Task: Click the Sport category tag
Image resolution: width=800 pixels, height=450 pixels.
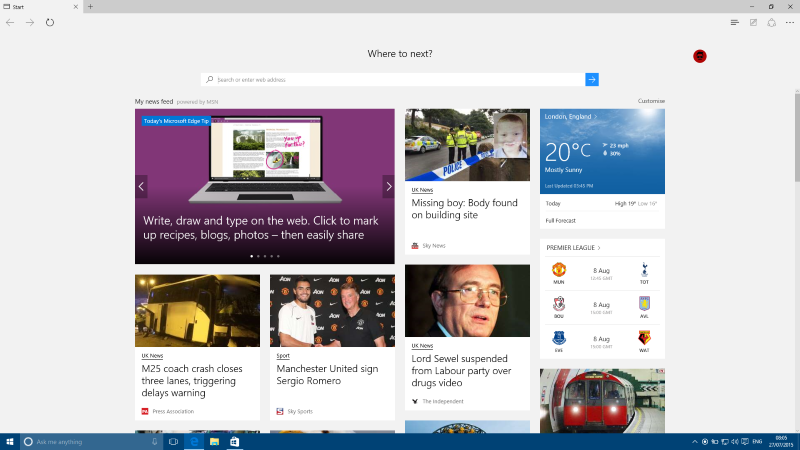Action: [x=283, y=356]
